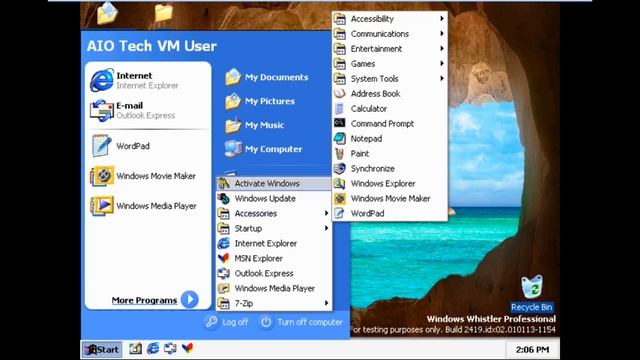
Task: Click the Windows Update globe icon
Action: tap(224, 198)
